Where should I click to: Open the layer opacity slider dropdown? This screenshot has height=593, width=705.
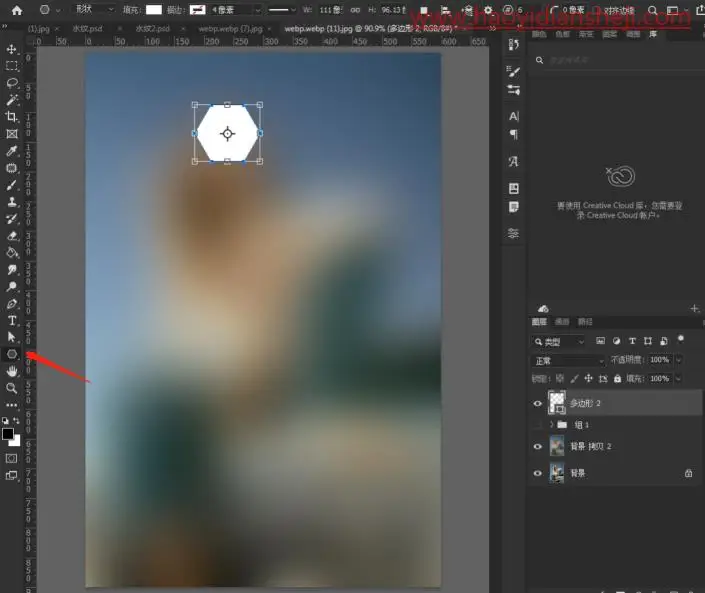(678, 360)
